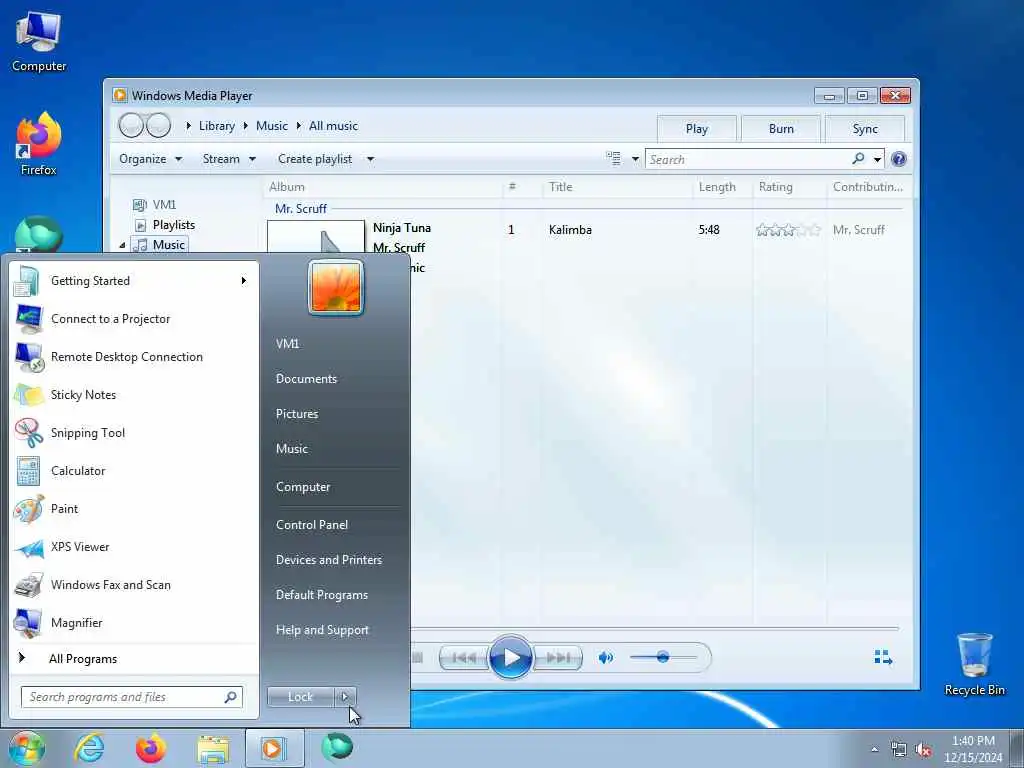Select the VM1 library tree item
1024x768 pixels.
point(155,205)
